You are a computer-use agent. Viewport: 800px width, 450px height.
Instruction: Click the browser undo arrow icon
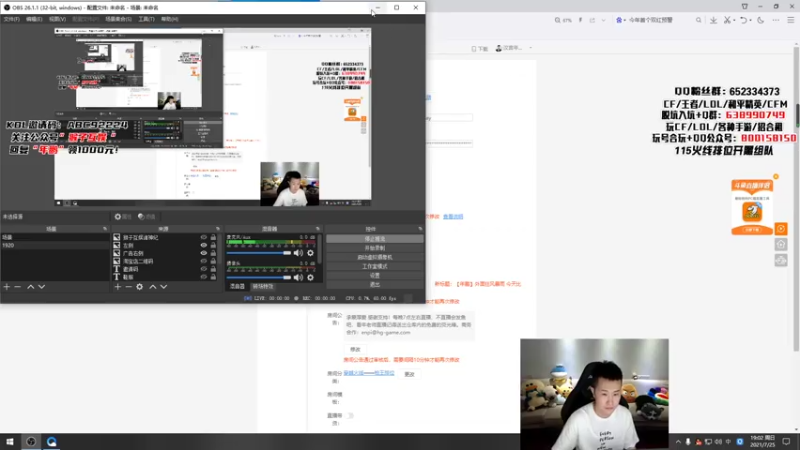[x=743, y=20]
